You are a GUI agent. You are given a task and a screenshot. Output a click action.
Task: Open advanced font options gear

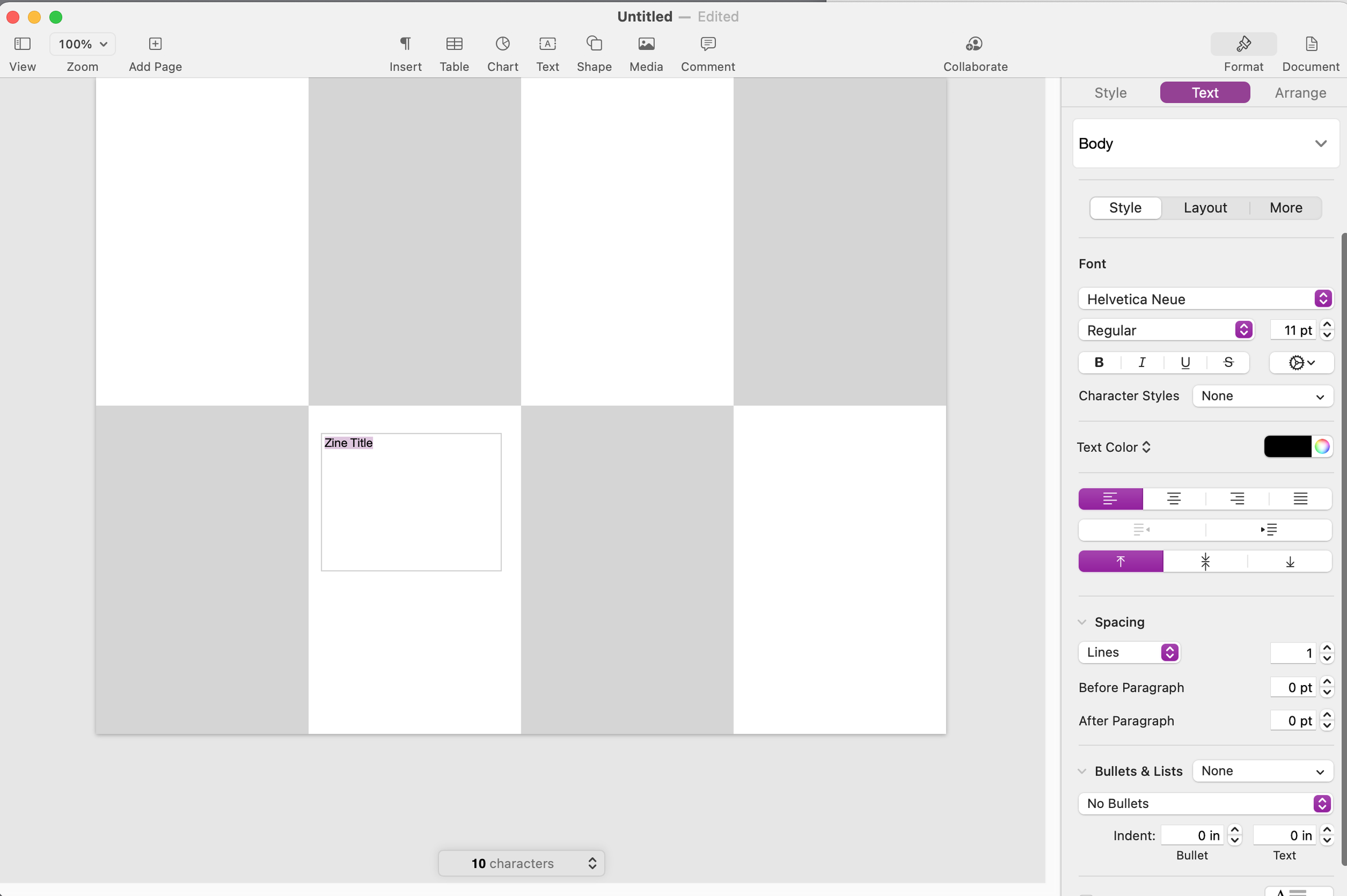click(x=1302, y=362)
